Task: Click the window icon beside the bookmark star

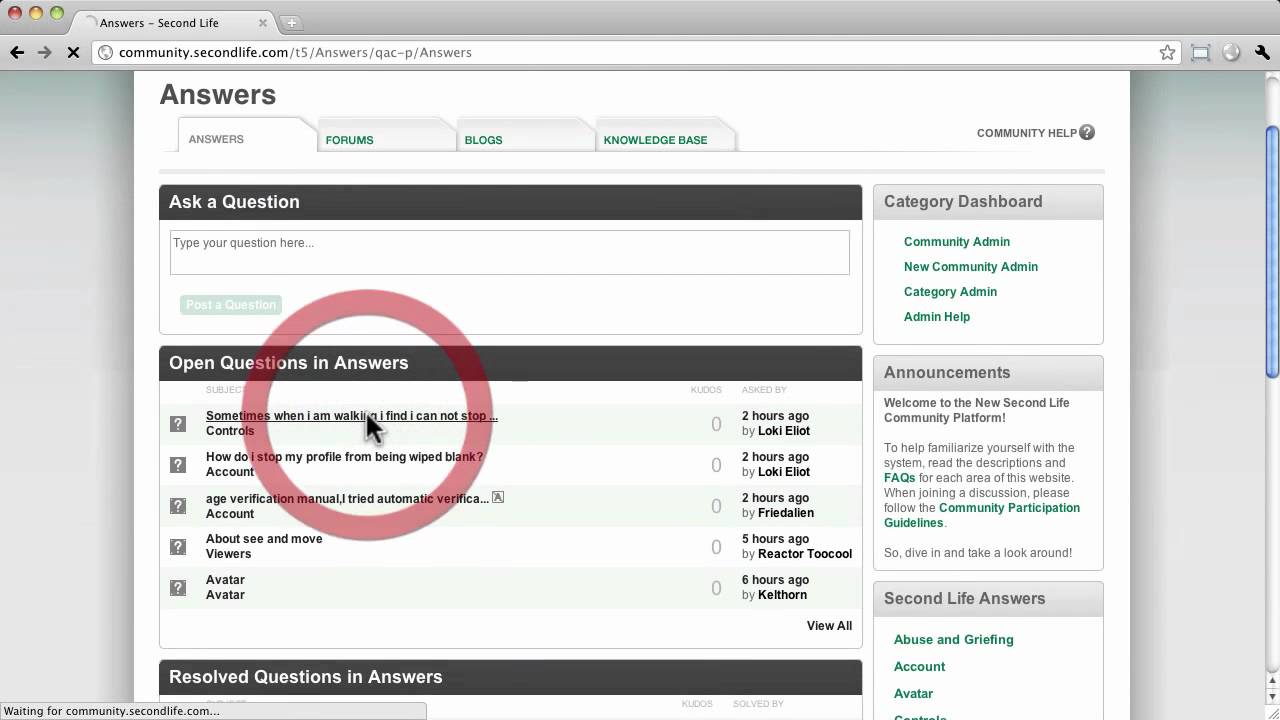Action: tap(1200, 53)
